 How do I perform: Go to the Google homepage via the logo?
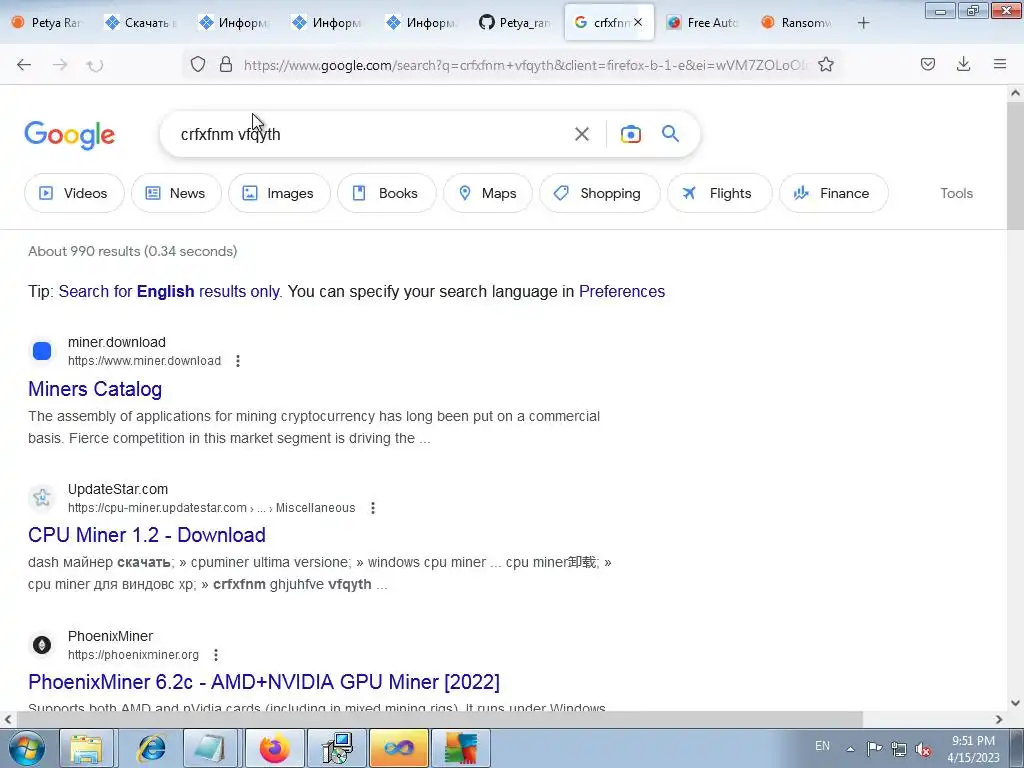click(x=70, y=135)
